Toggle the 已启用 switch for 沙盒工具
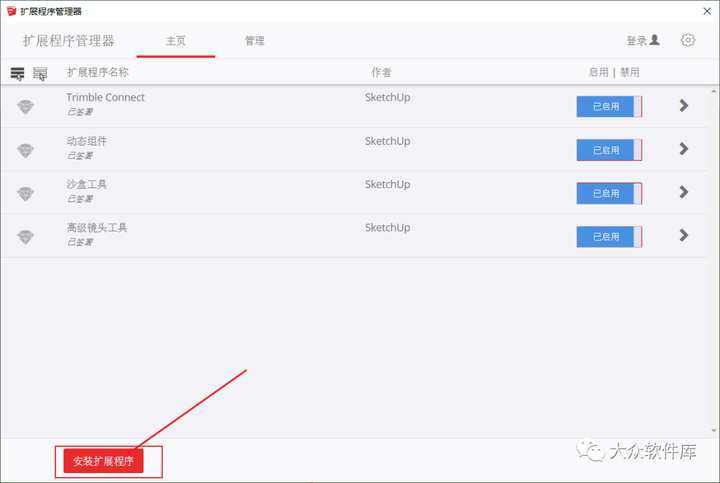This screenshot has height=483, width=720. coord(609,193)
